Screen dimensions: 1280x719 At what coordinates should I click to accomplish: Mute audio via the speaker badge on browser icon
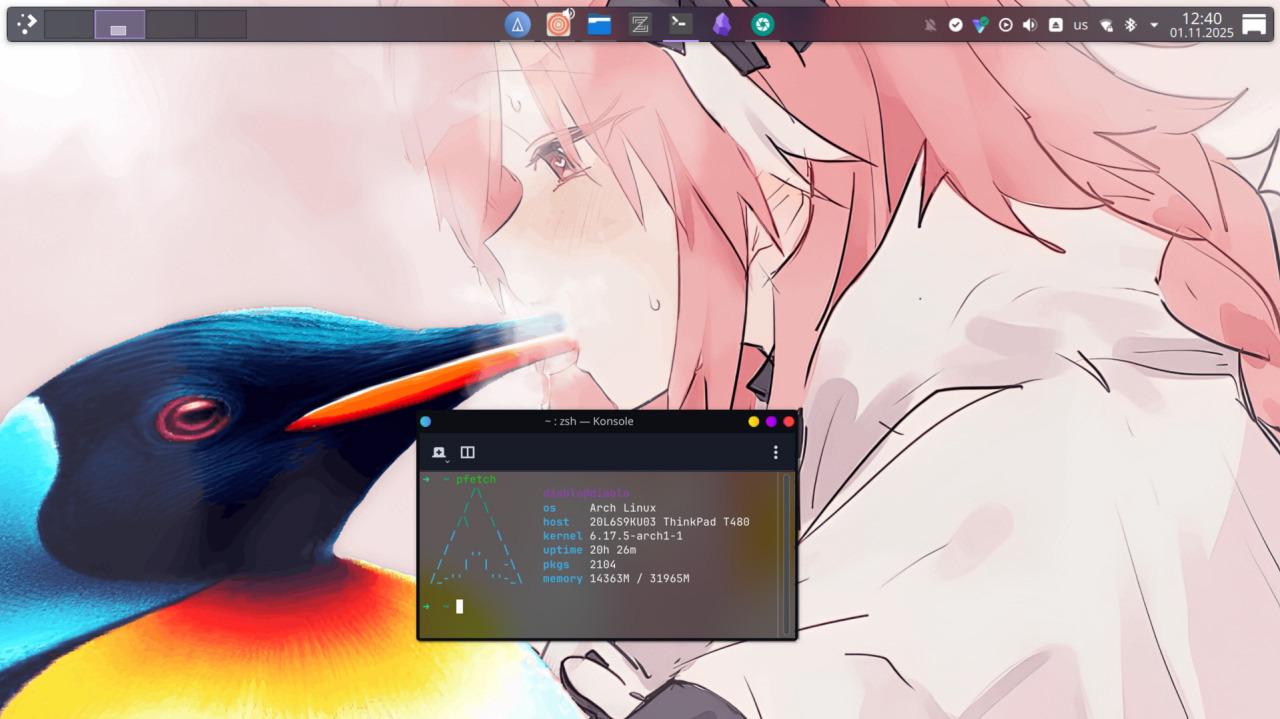[568, 14]
